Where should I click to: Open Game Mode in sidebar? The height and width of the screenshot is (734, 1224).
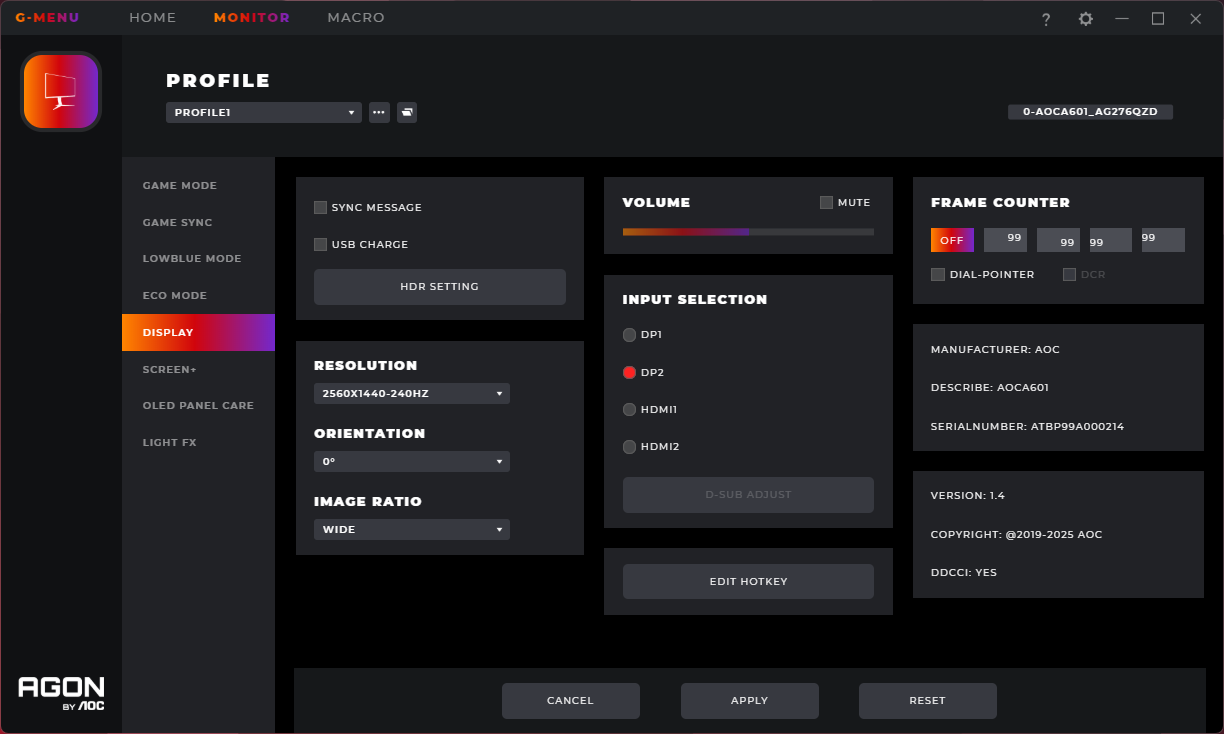point(198,186)
